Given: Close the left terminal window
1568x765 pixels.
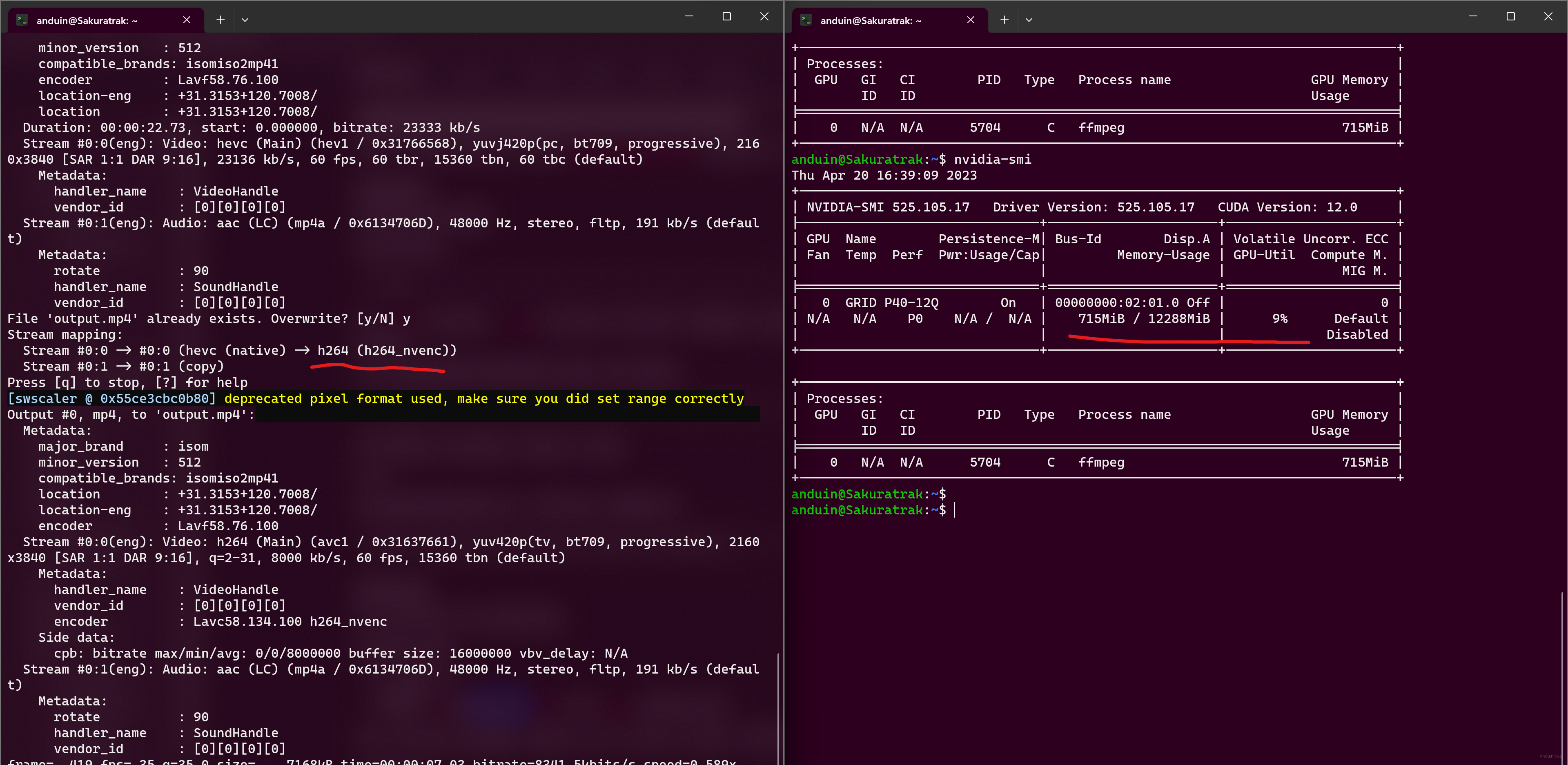Looking at the screenshot, I should click(764, 16).
